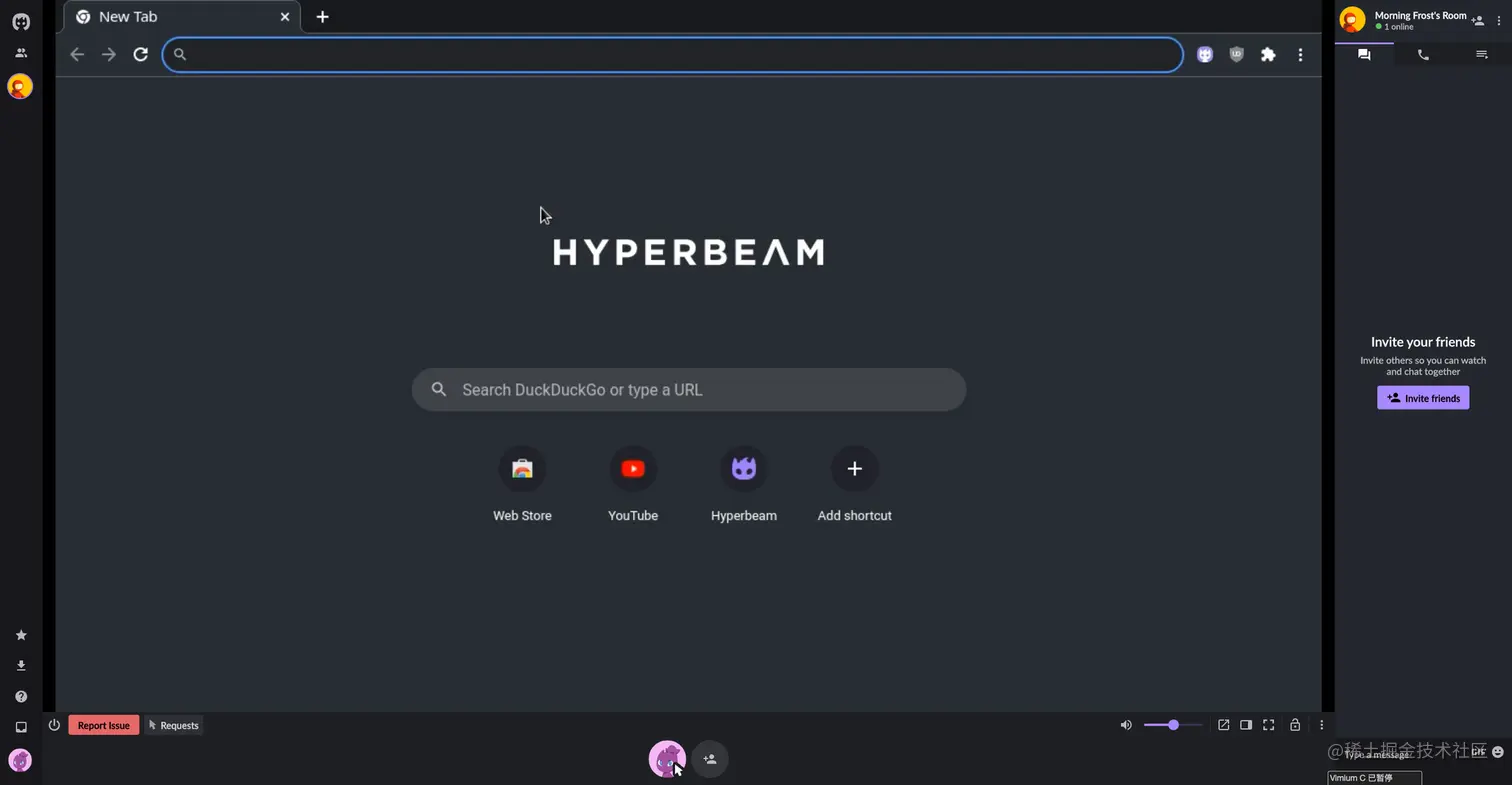Open the friends icon in left sidebar
The height and width of the screenshot is (785, 1512).
pos(20,53)
